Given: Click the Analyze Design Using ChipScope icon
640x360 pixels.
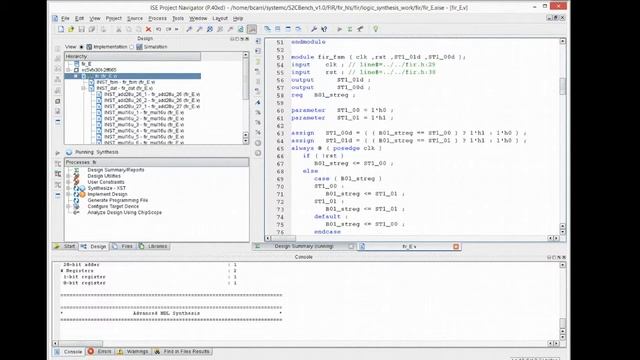Looking at the screenshot, I should (x=76, y=213).
